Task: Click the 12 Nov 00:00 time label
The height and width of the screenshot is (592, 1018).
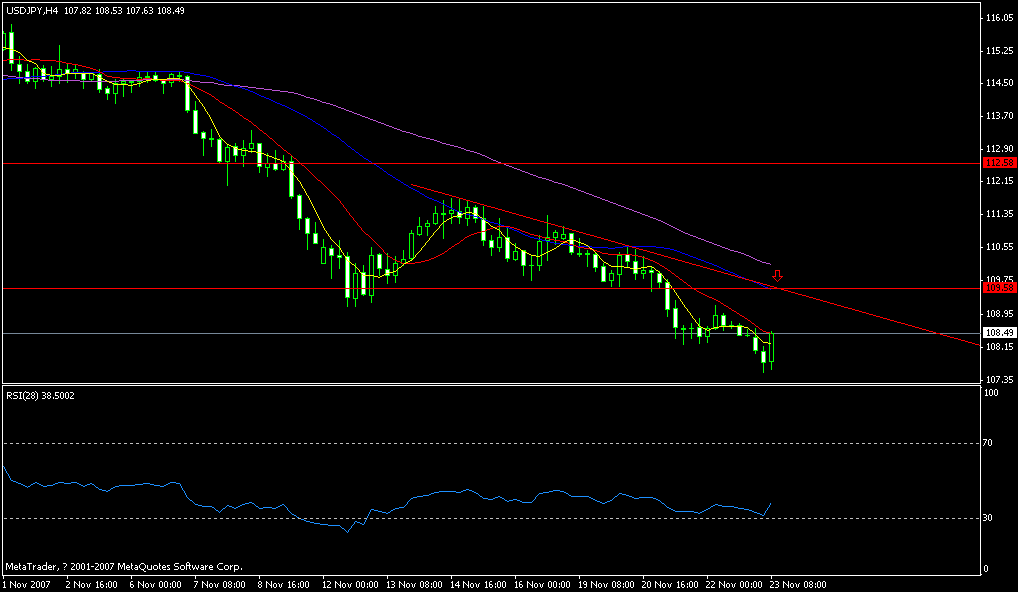Action: click(351, 585)
